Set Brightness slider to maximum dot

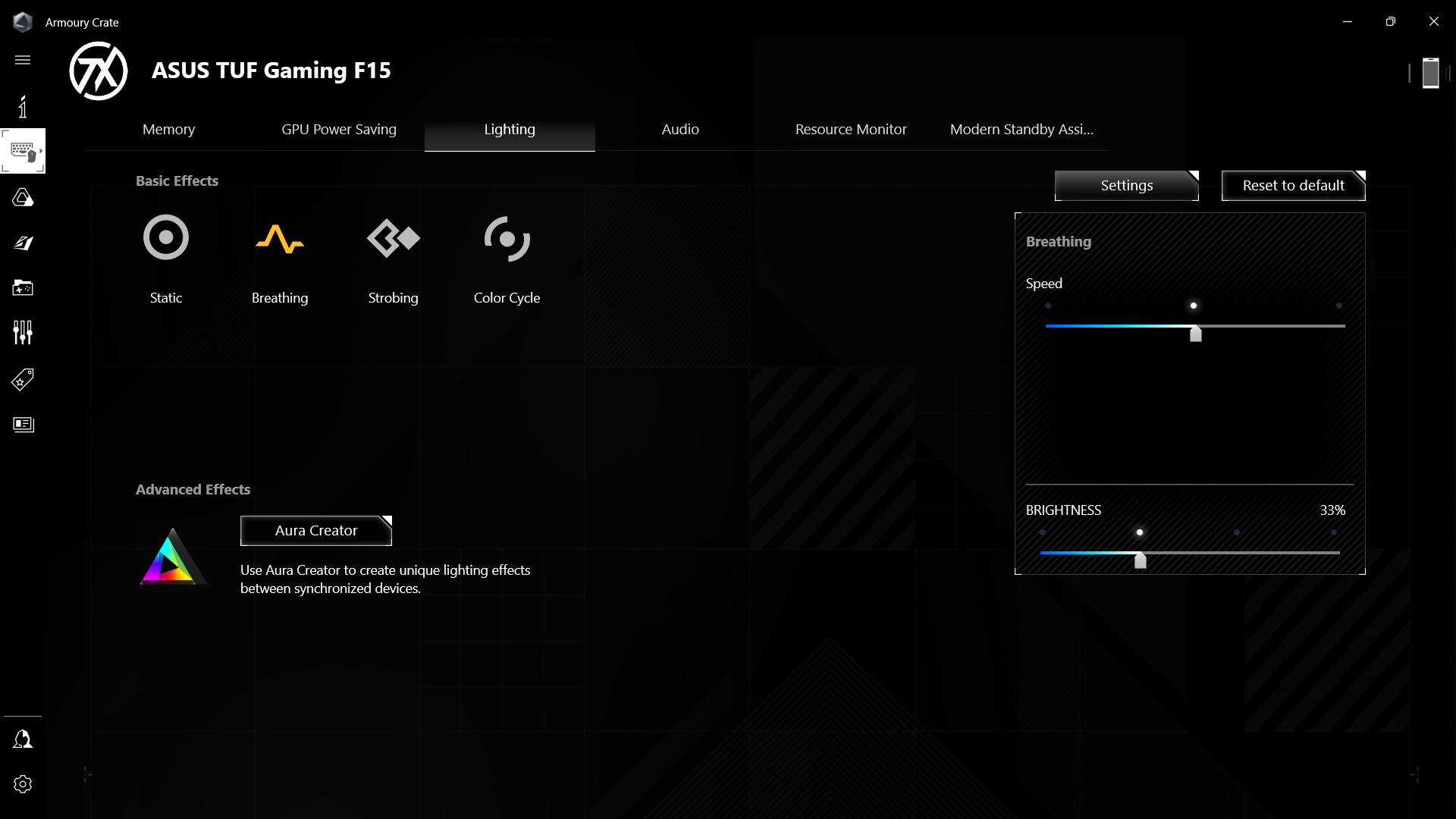tap(1334, 532)
